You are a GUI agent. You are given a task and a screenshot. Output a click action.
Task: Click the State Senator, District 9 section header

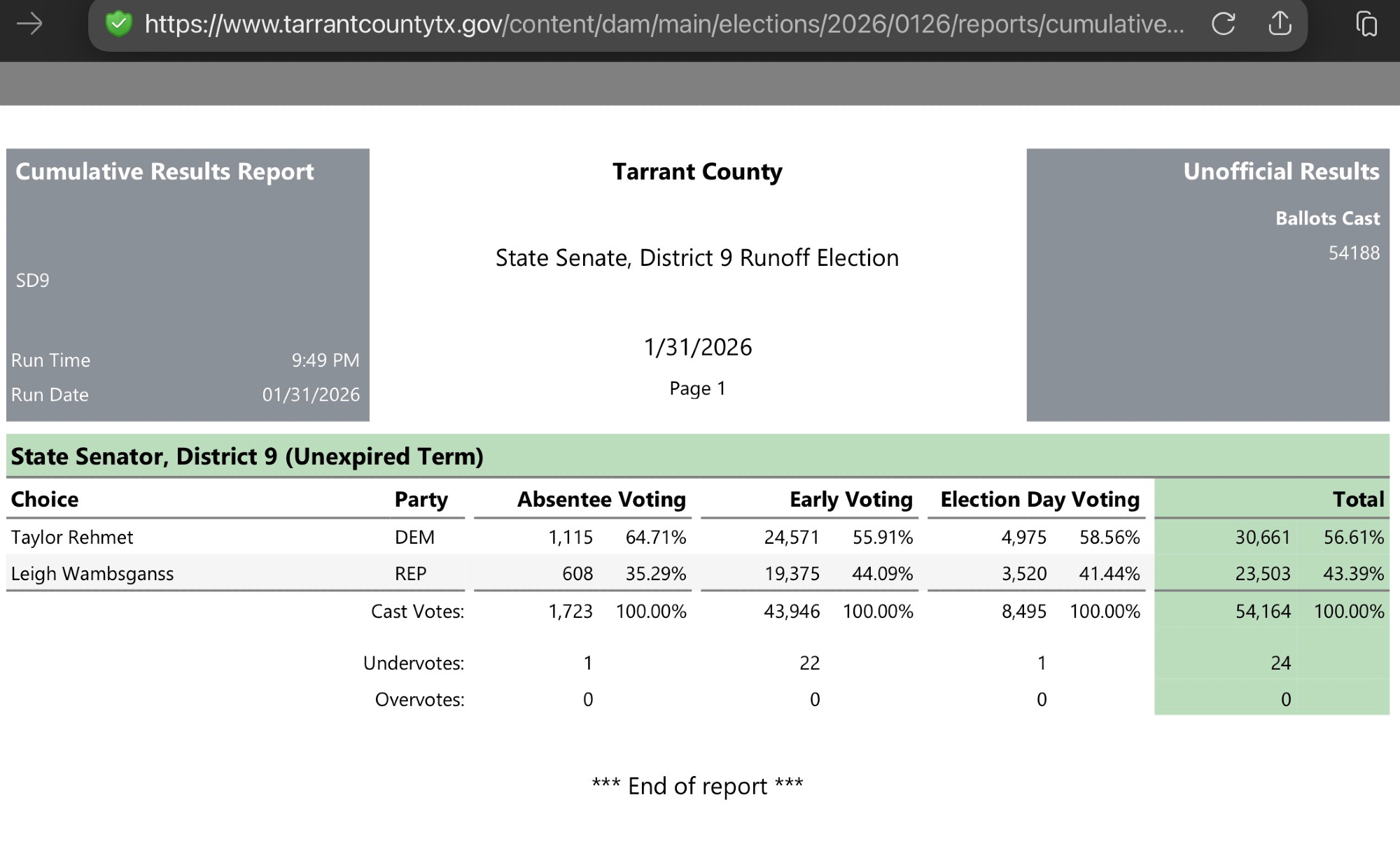pyautogui.click(x=247, y=456)
